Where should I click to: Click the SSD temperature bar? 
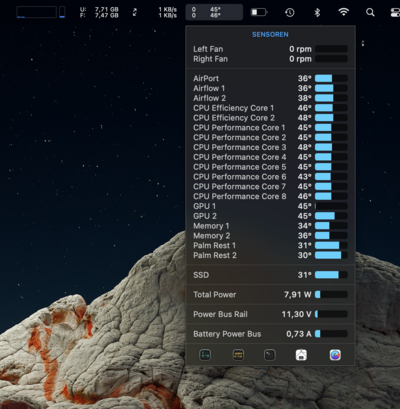[x=331, y=275]
